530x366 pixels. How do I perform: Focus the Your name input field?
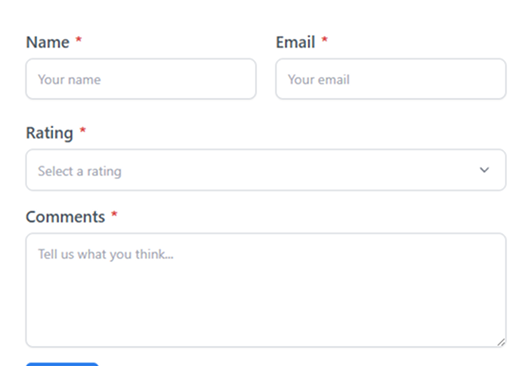tap(141, 79)
